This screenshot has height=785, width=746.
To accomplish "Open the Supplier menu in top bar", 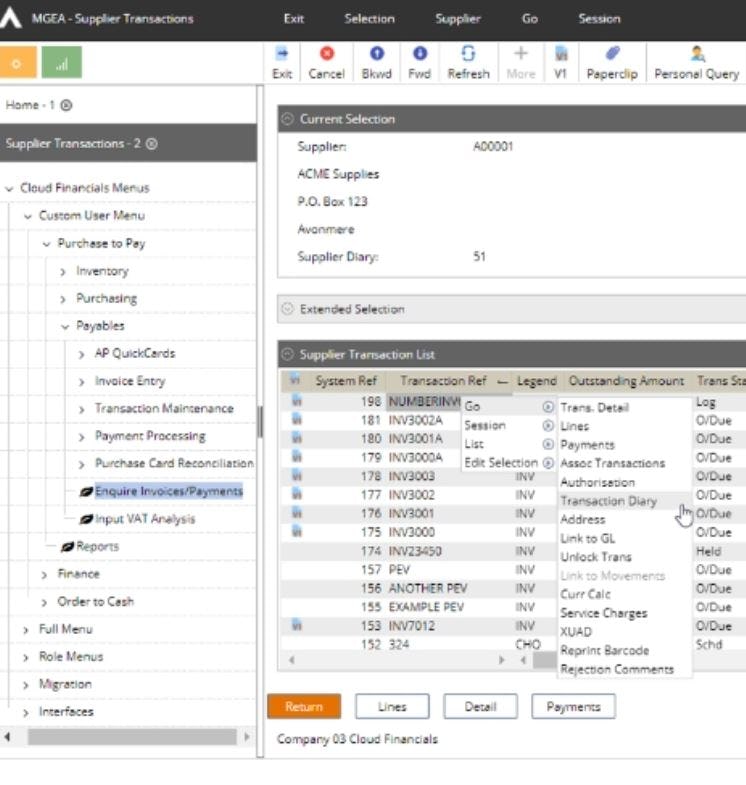I will click(x=458, y=19).
